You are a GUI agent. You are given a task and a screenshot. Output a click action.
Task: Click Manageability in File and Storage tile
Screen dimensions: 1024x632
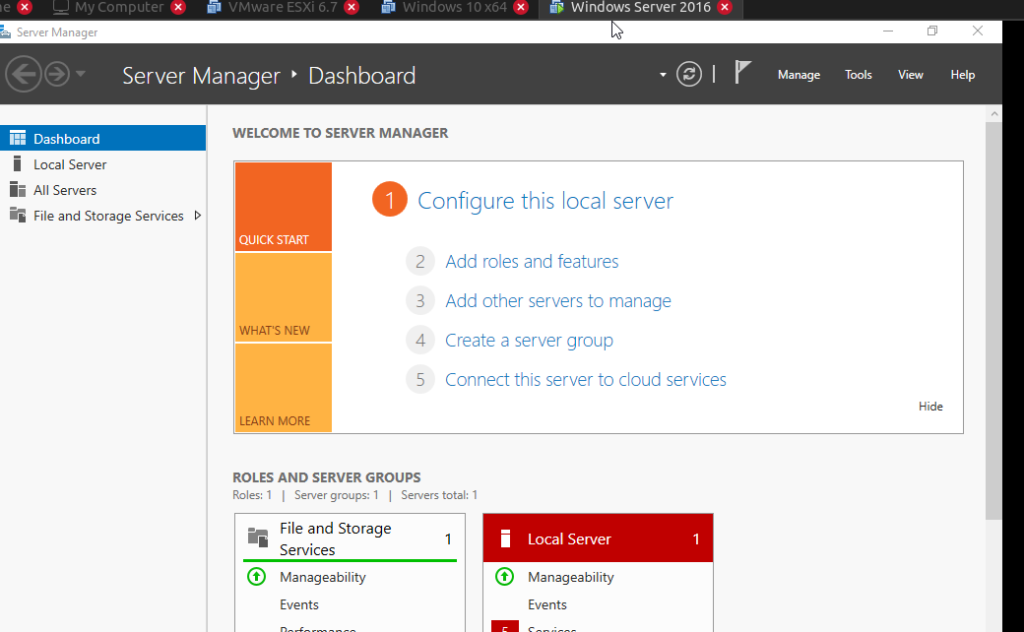coord(323,577)
